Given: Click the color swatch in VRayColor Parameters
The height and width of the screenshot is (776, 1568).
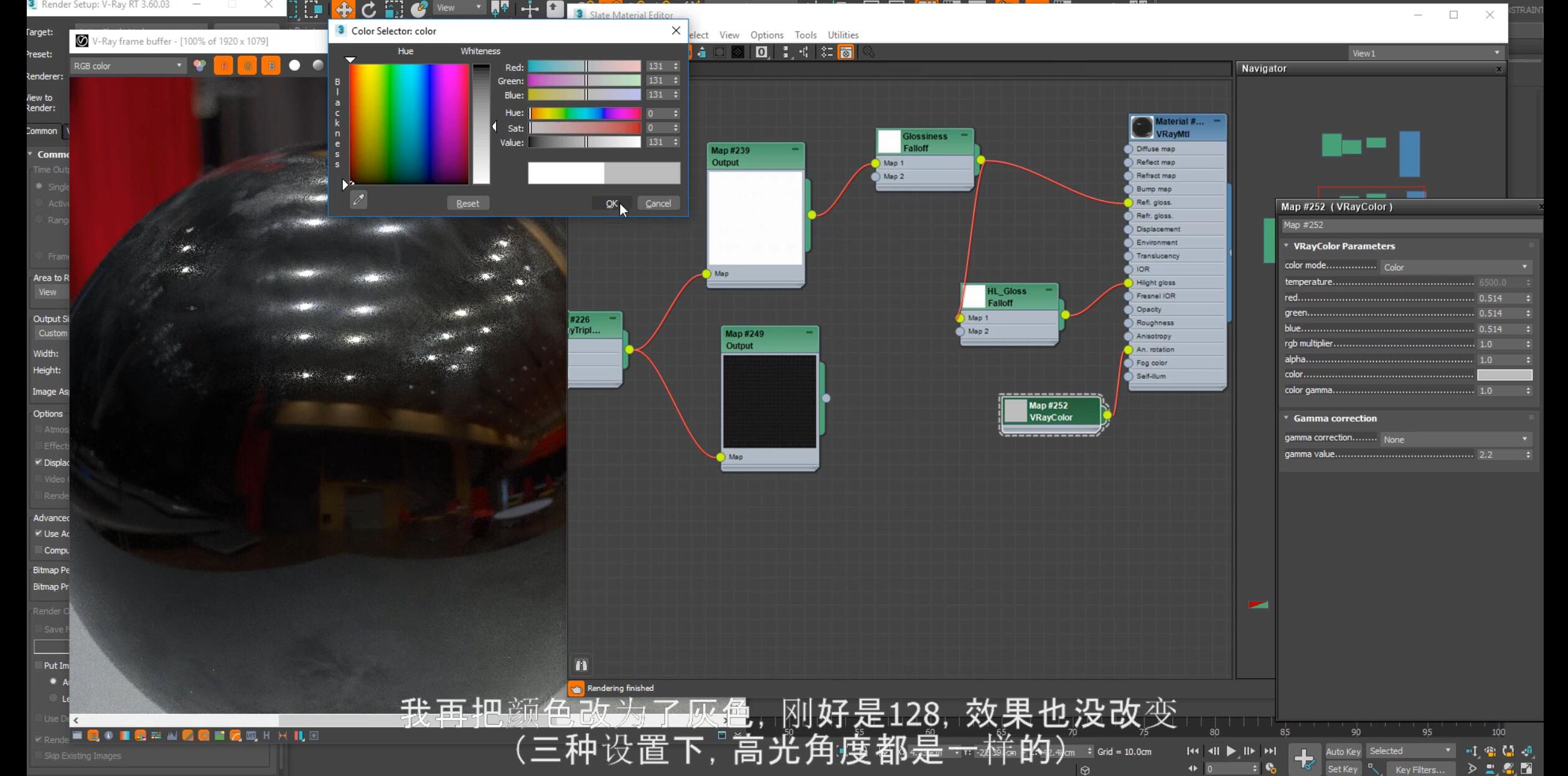Looking at the screenshot, I should point(1505,375).
